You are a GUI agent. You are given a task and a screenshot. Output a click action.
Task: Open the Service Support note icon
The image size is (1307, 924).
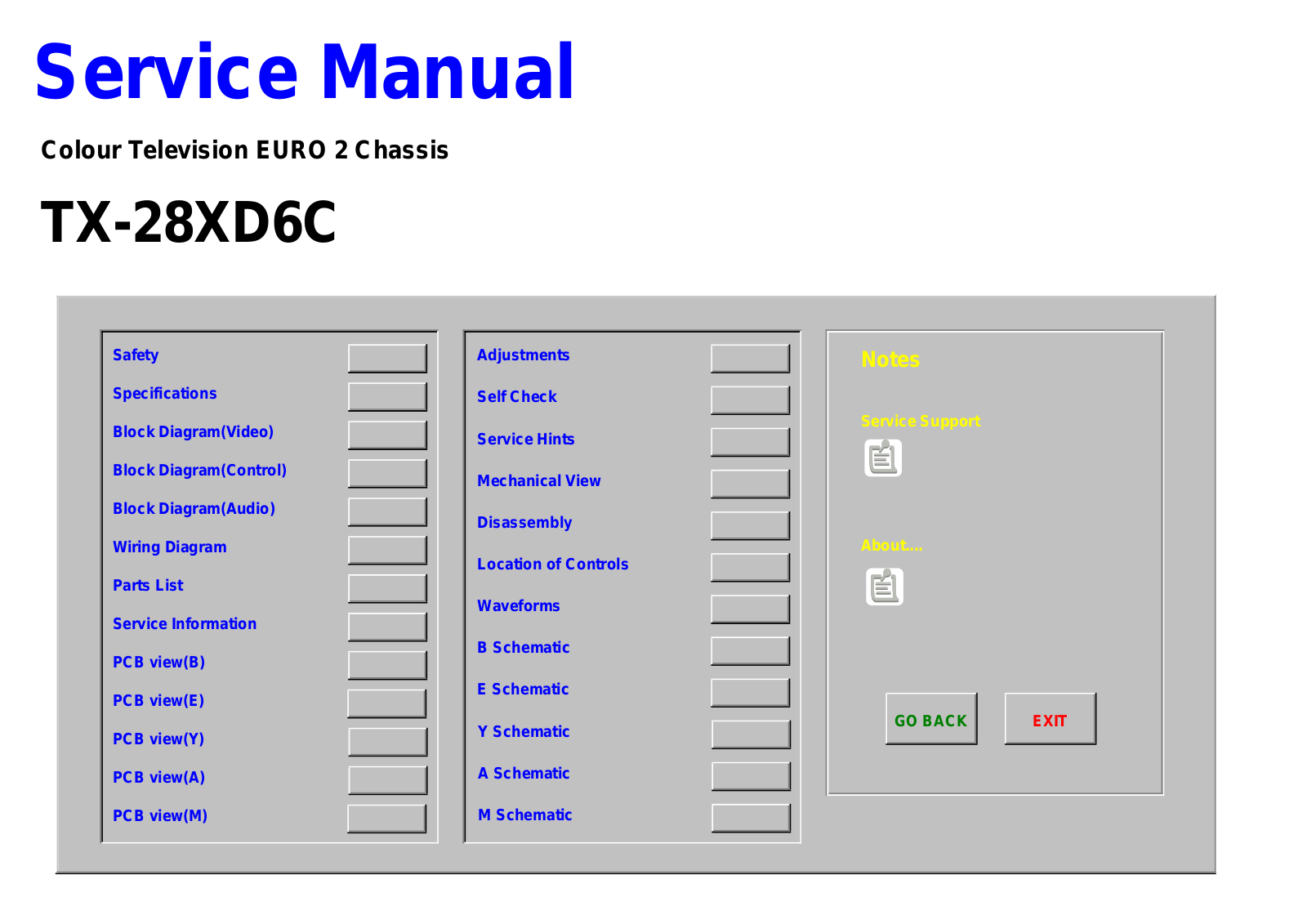click(x=883, y=458)
